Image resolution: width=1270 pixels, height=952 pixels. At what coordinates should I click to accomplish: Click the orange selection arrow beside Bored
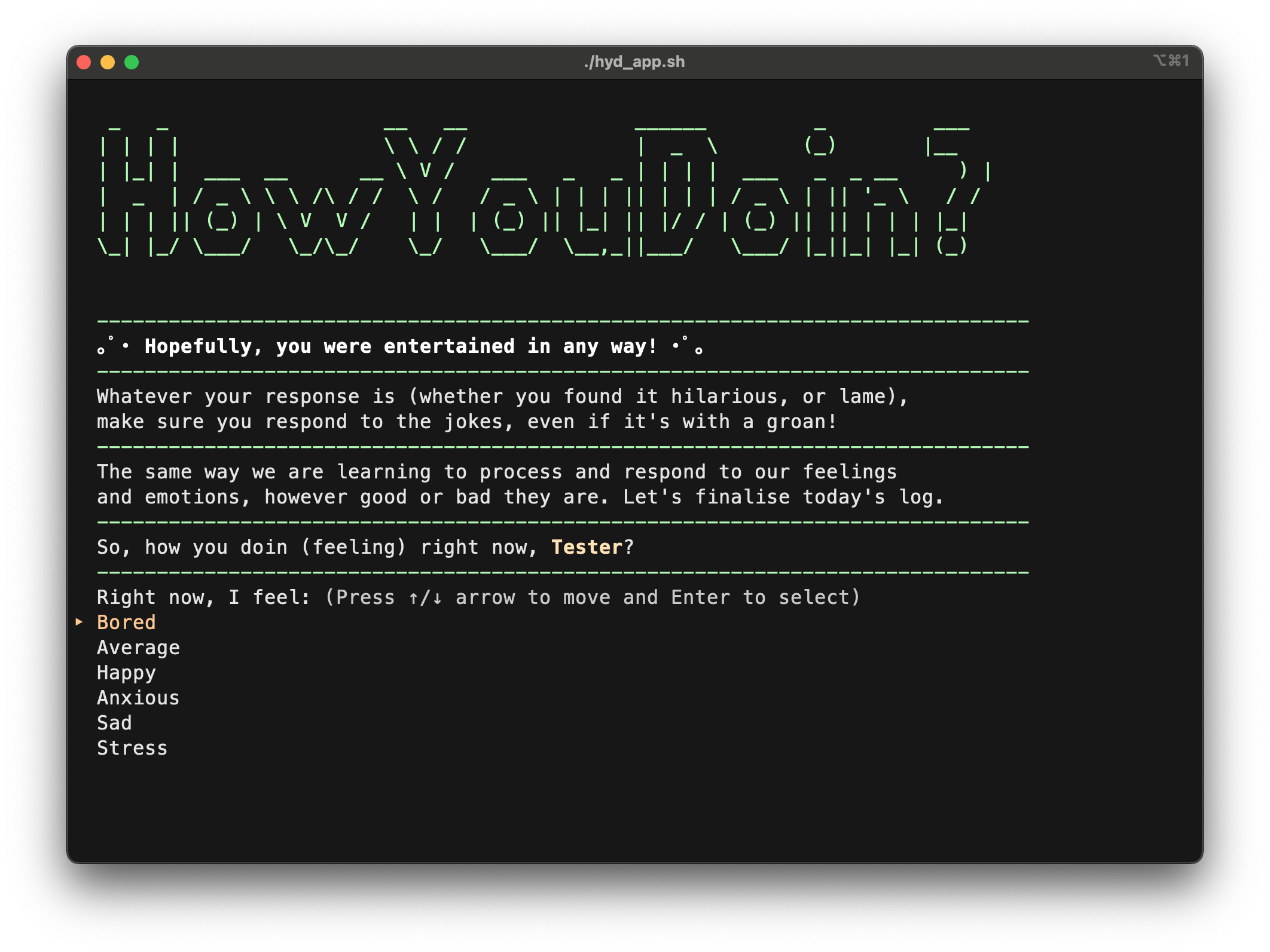point(79,622)
